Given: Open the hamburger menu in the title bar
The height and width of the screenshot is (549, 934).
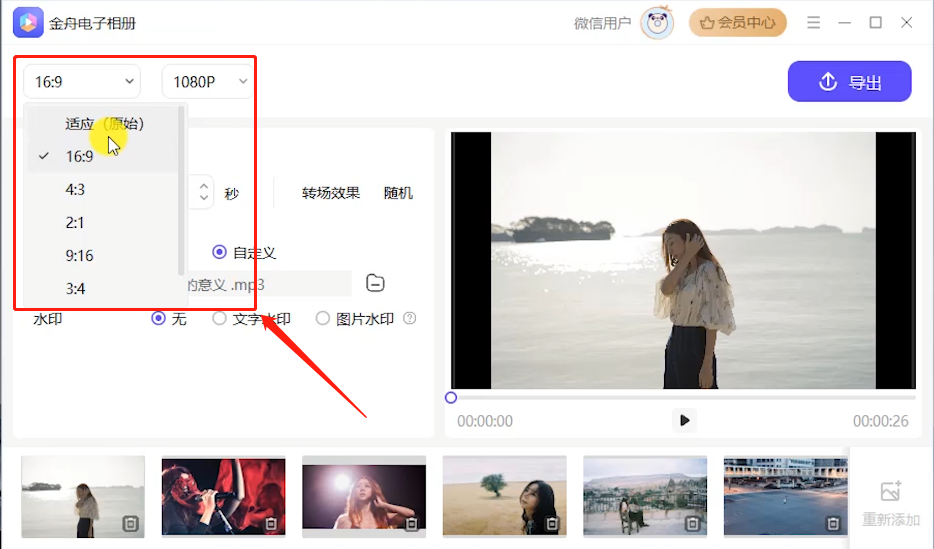Looking at the screenshot, I should click(814, 23).
